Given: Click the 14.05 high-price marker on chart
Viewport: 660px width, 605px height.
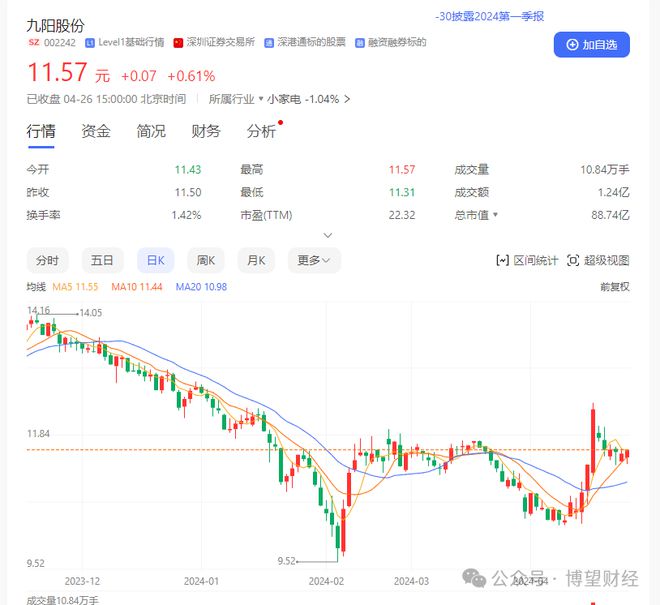Looking at the screenshot, I should (91, 313).
